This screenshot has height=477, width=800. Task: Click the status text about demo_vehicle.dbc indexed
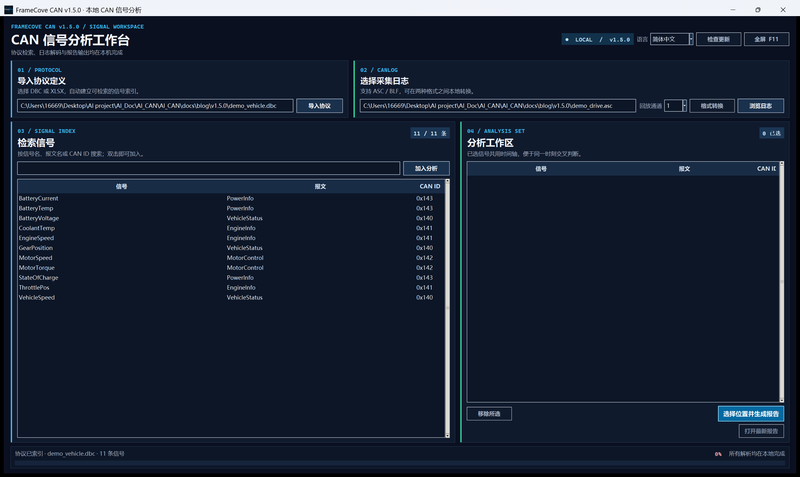69,454
